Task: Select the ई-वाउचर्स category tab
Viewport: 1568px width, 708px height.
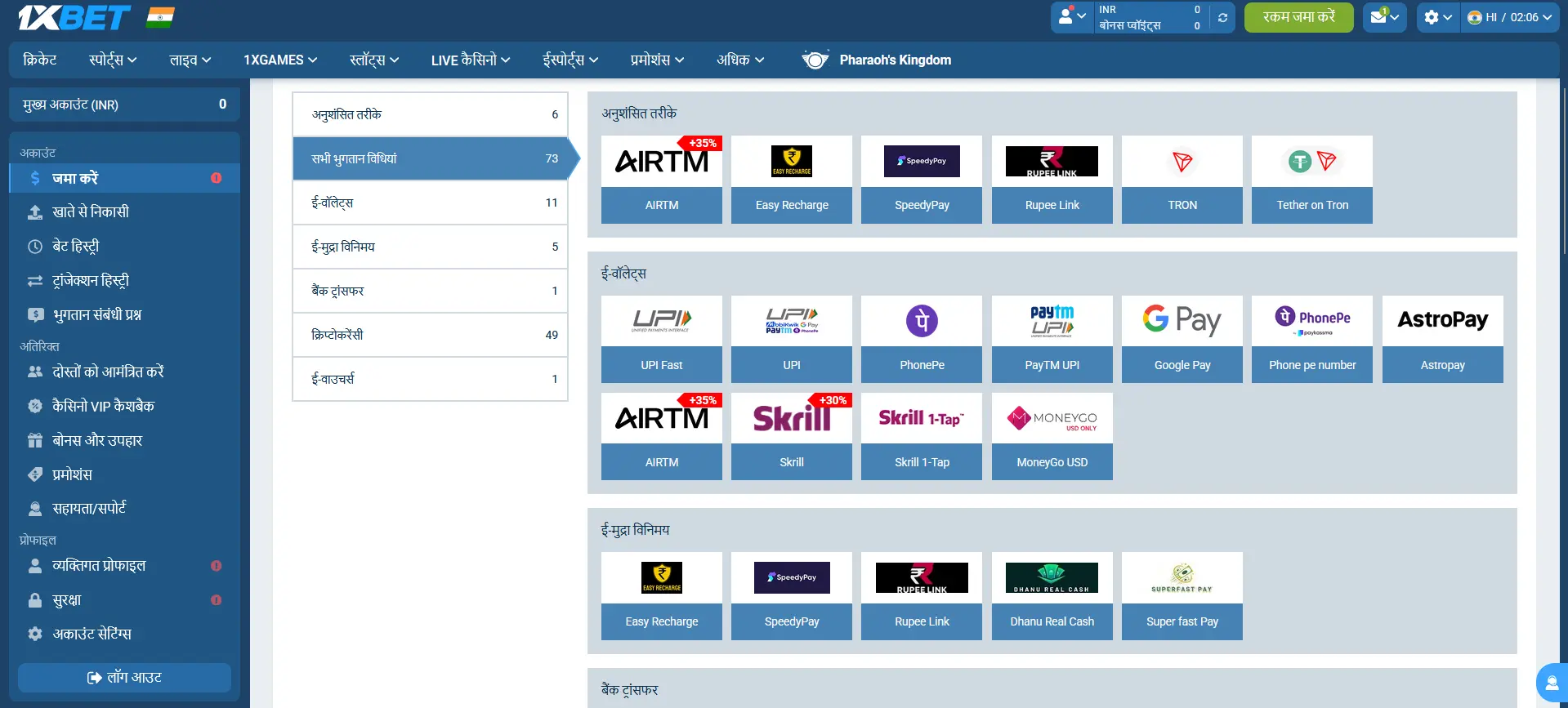Action: (x=430, y=379)
